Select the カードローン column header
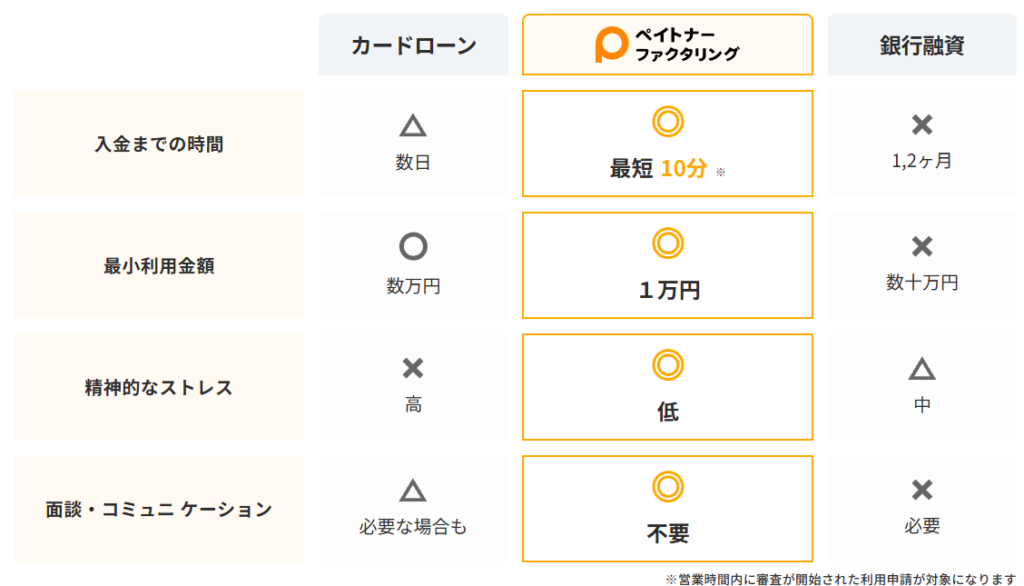 (413, 44)
